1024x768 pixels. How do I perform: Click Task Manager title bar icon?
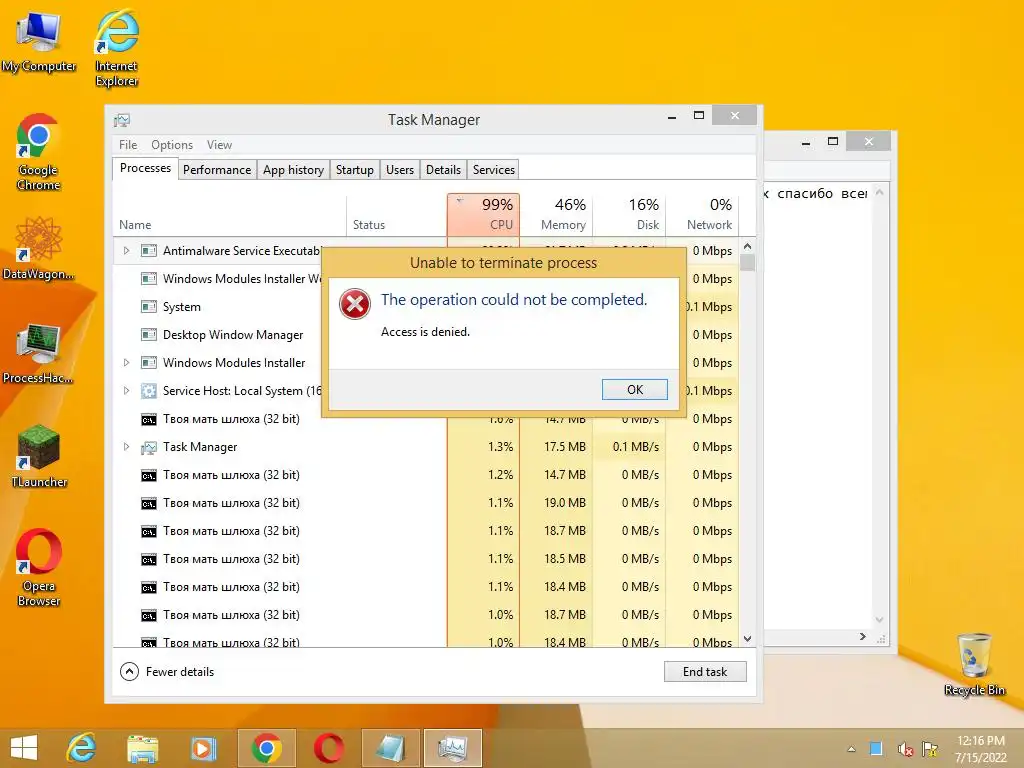click(x=122, y=120)
